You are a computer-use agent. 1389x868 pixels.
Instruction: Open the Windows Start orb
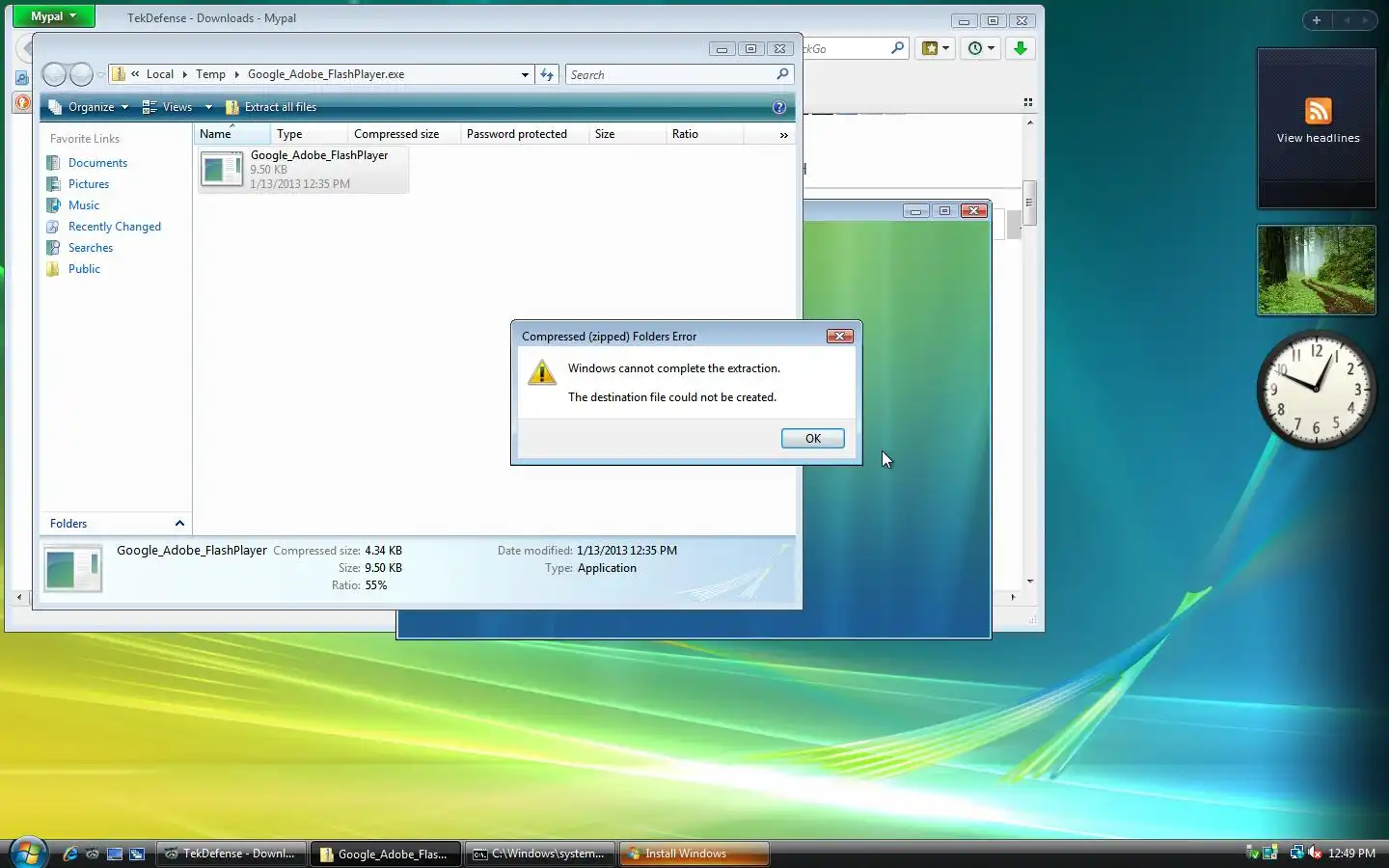coord(27,853)
